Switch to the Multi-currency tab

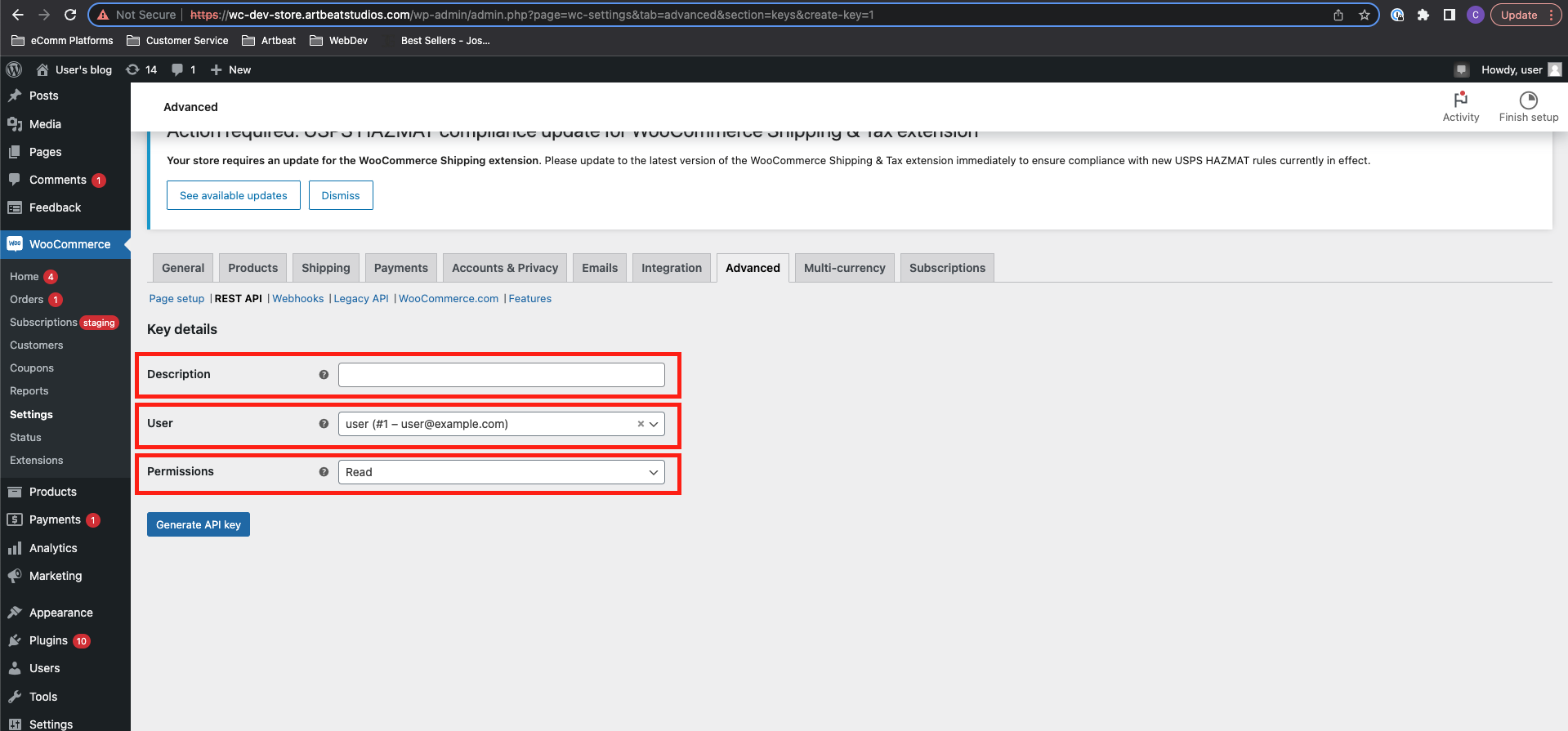[845, 268]
